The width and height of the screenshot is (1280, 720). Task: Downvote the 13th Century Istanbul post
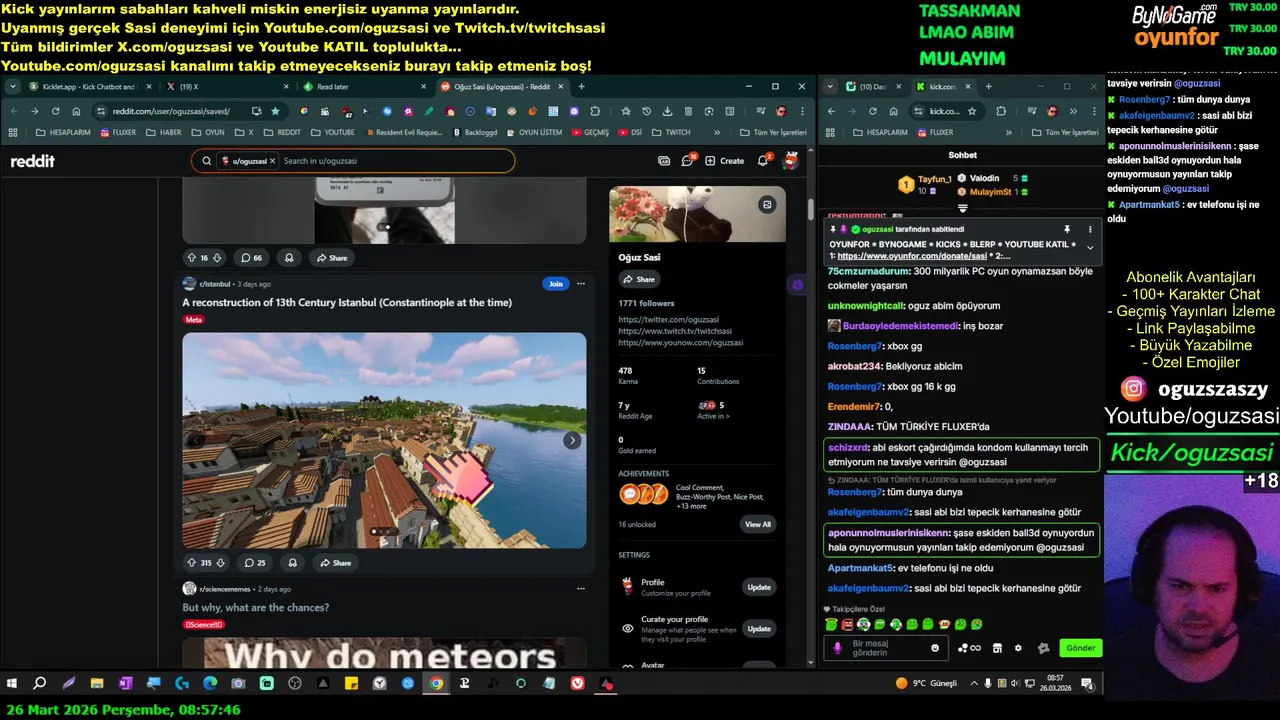220,563
